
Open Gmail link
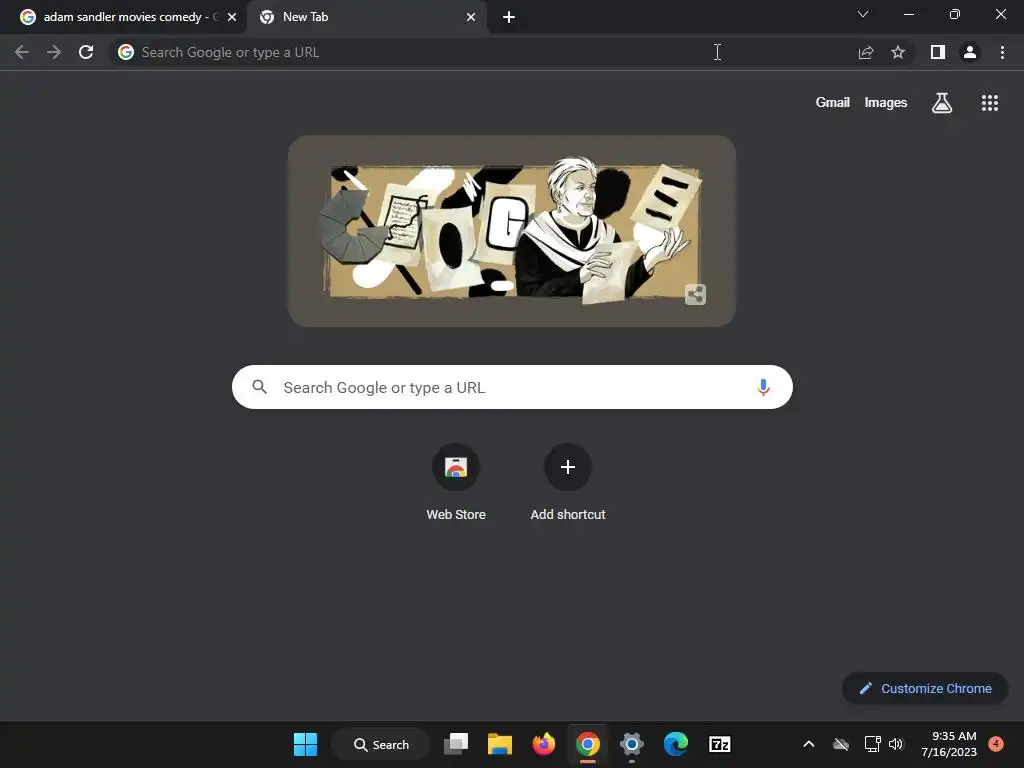833,103
